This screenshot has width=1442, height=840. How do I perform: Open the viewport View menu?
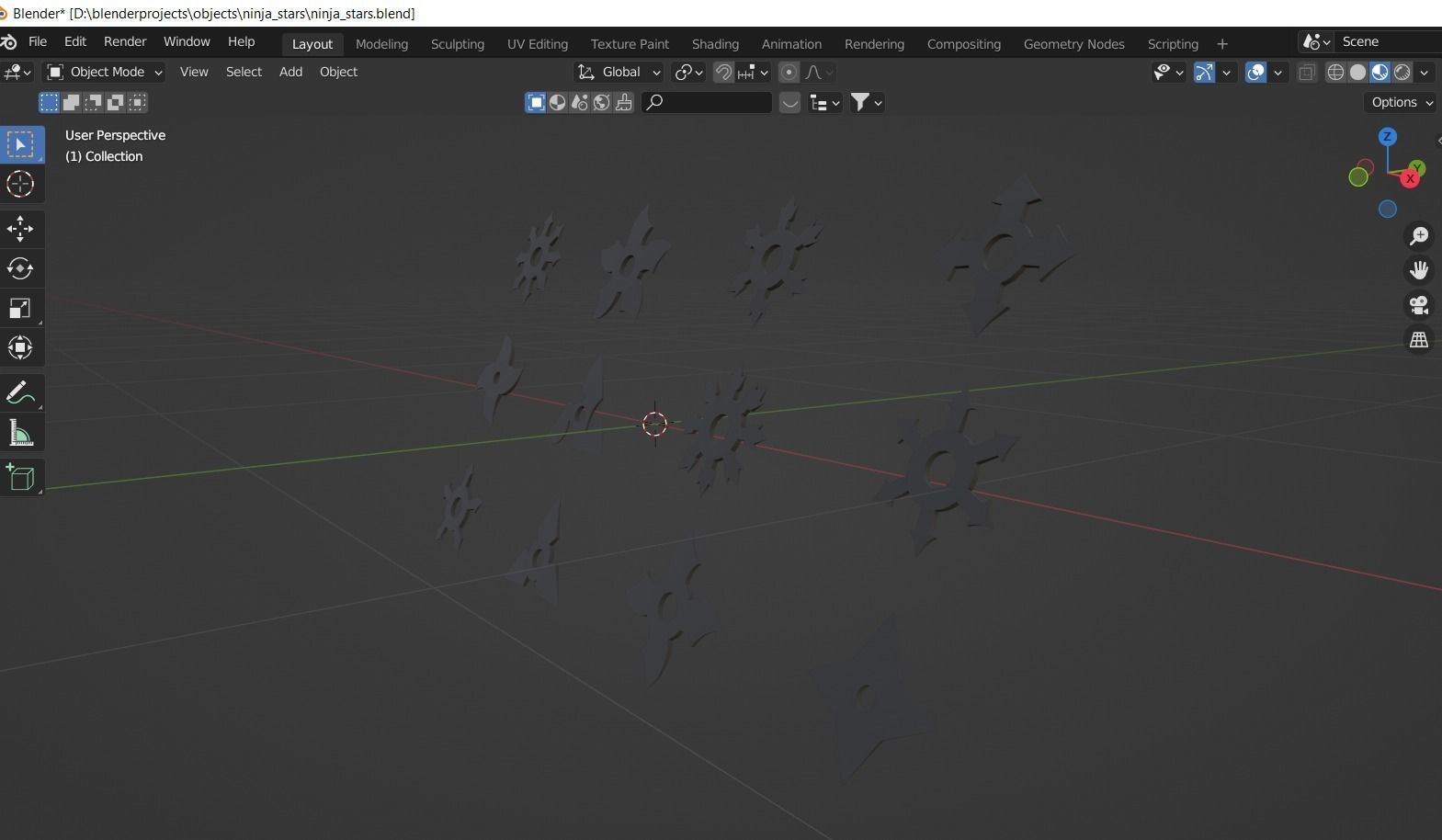[194, 72]
